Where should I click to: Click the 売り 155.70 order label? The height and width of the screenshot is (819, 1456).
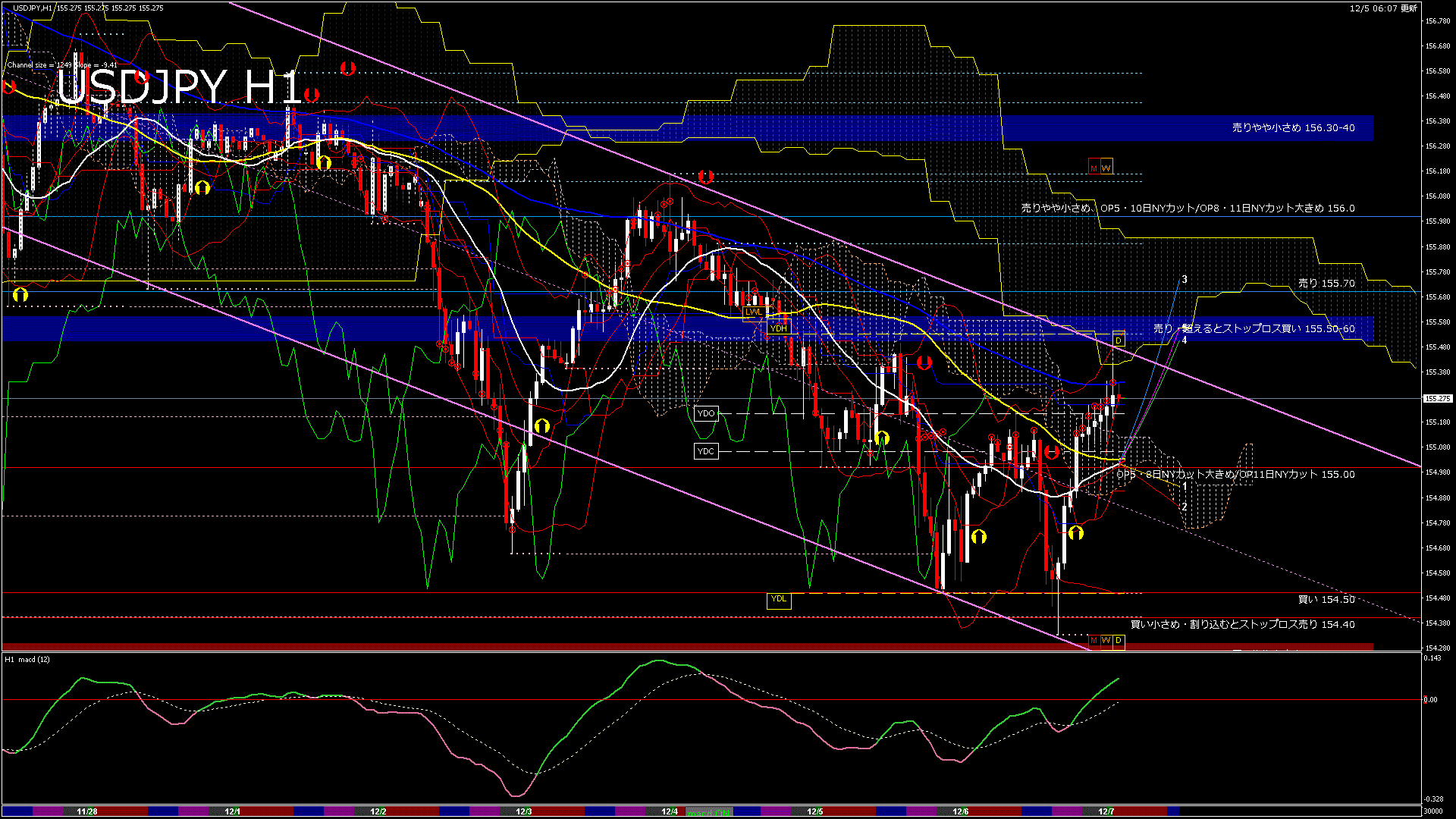point(1326,283)
